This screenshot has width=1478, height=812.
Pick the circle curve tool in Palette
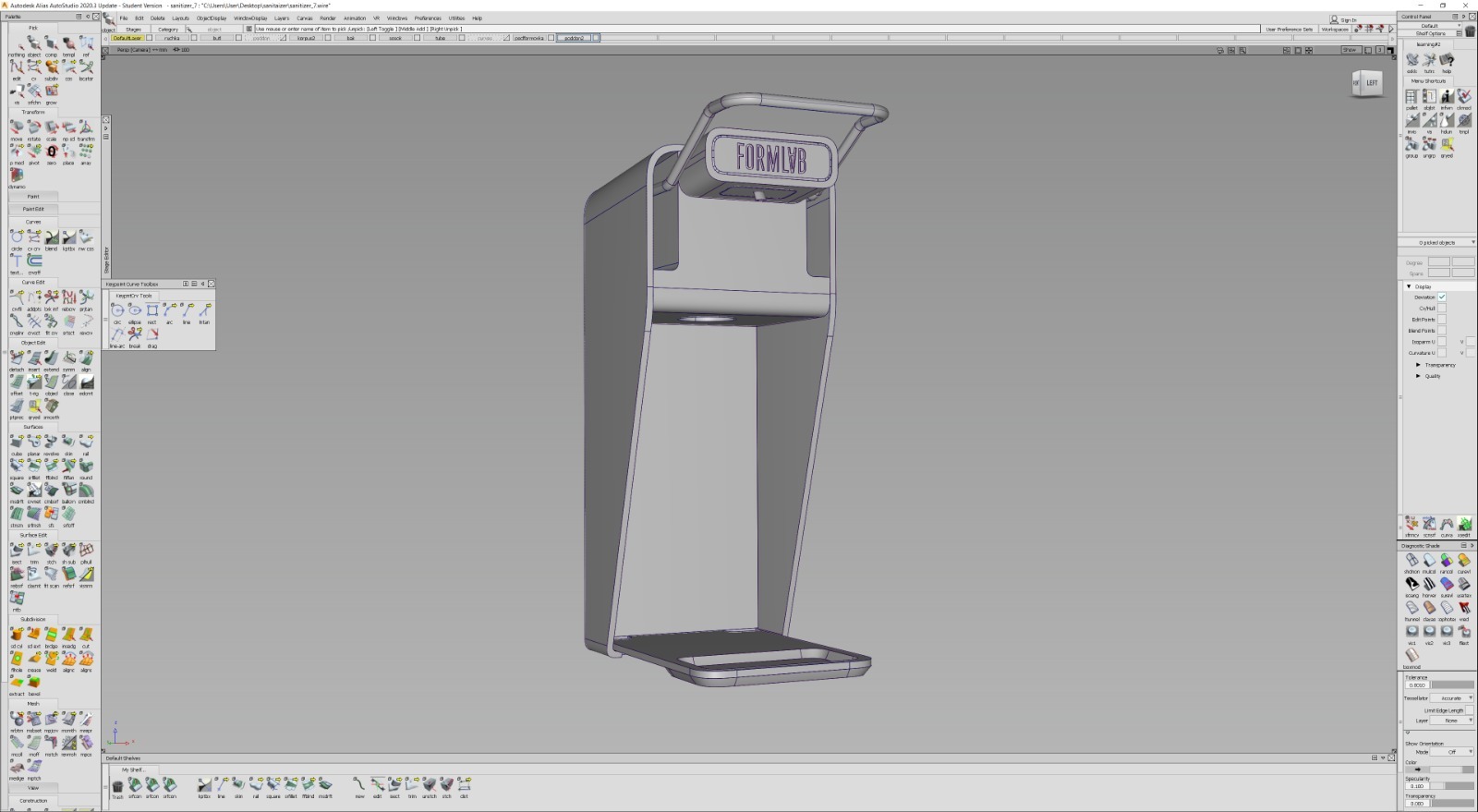pos(17,238)
